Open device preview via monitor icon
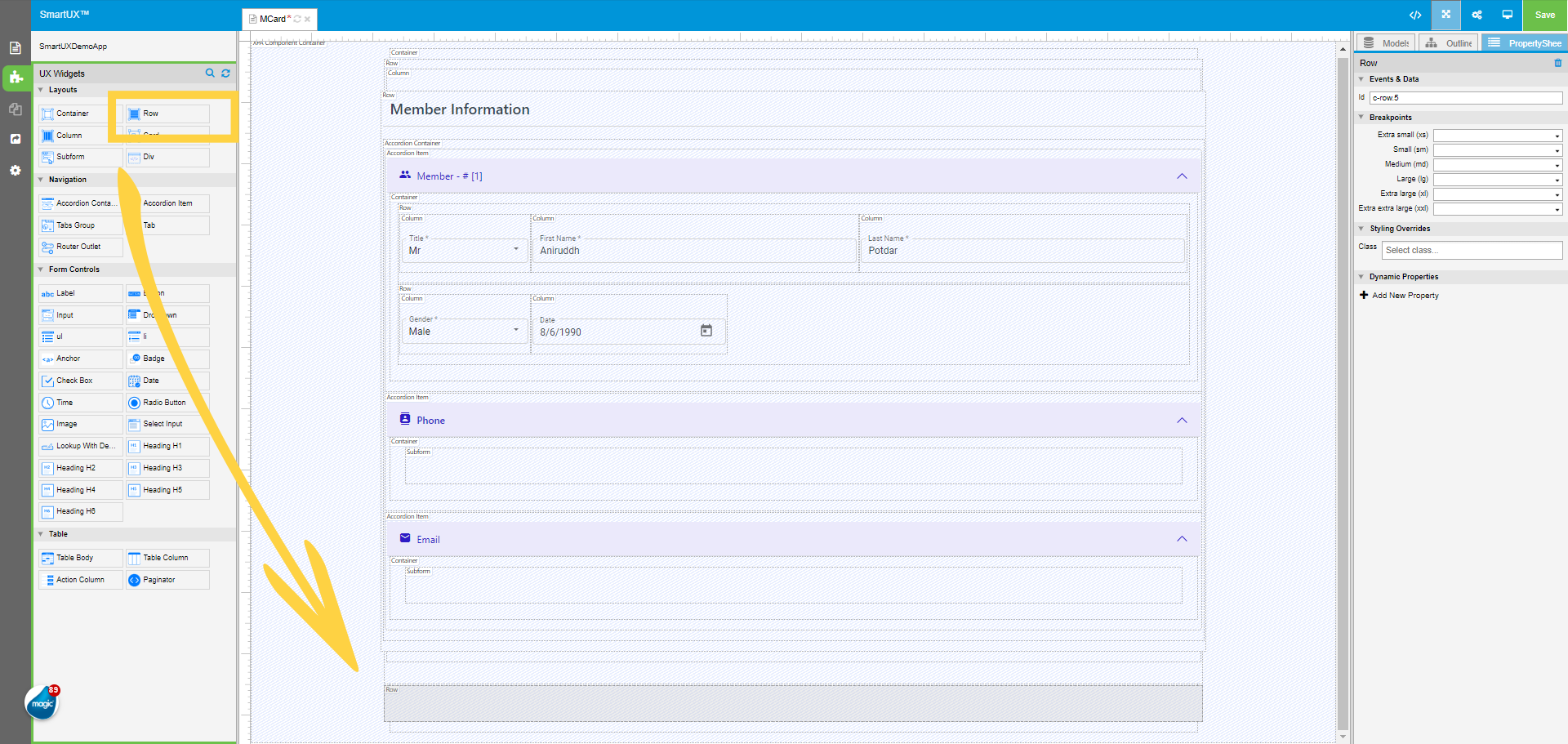Viewport: 1568px width, 744px height. (1508, 15)
